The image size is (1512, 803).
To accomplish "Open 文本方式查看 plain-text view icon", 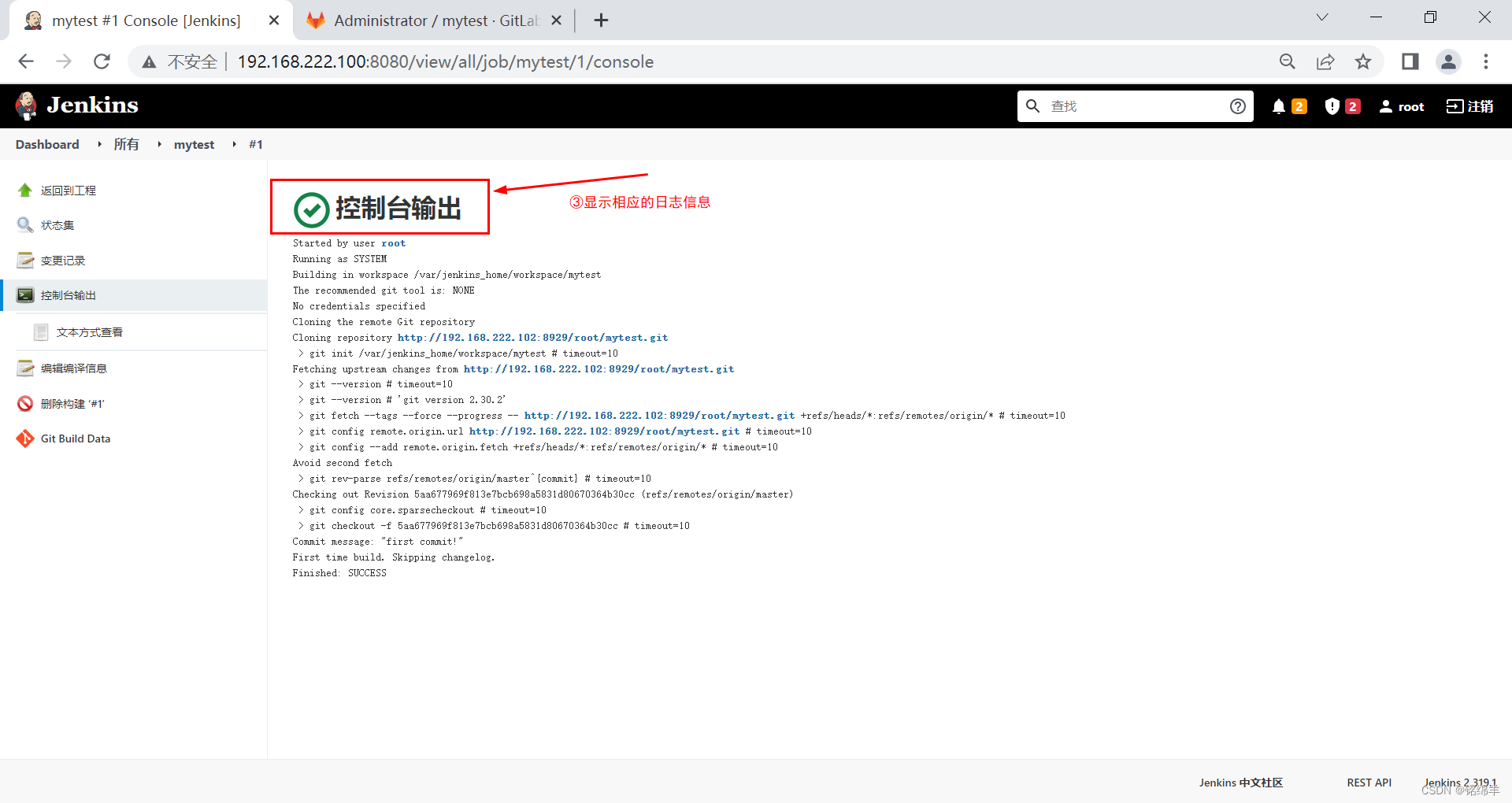I will (42, 331).
